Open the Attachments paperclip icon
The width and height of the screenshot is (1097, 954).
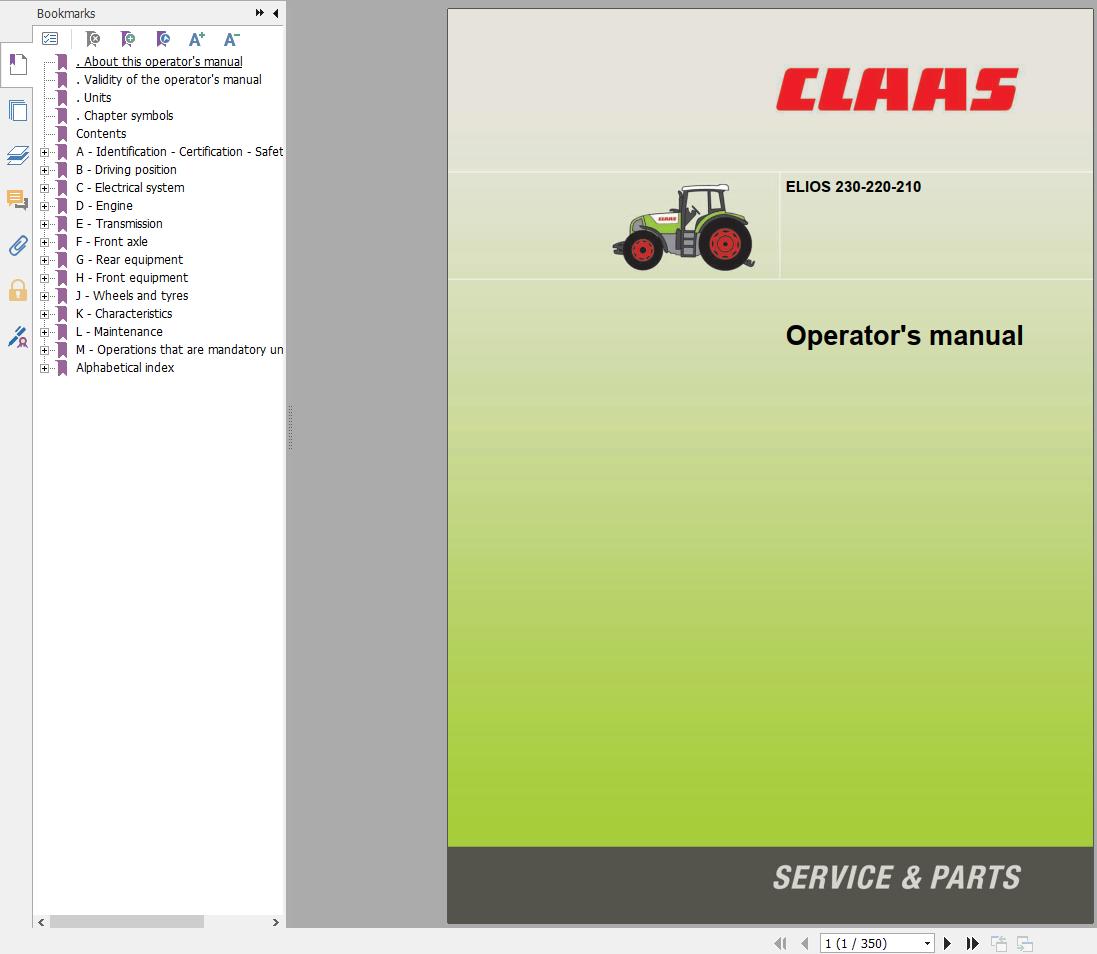coord(17,245)
